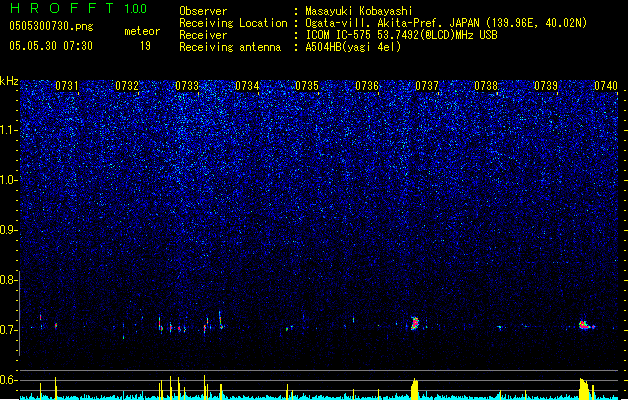This screenshot has width=629, height=400.
Task: Click the date stamp 05.05.30 07:30
Action: (51, 46)
